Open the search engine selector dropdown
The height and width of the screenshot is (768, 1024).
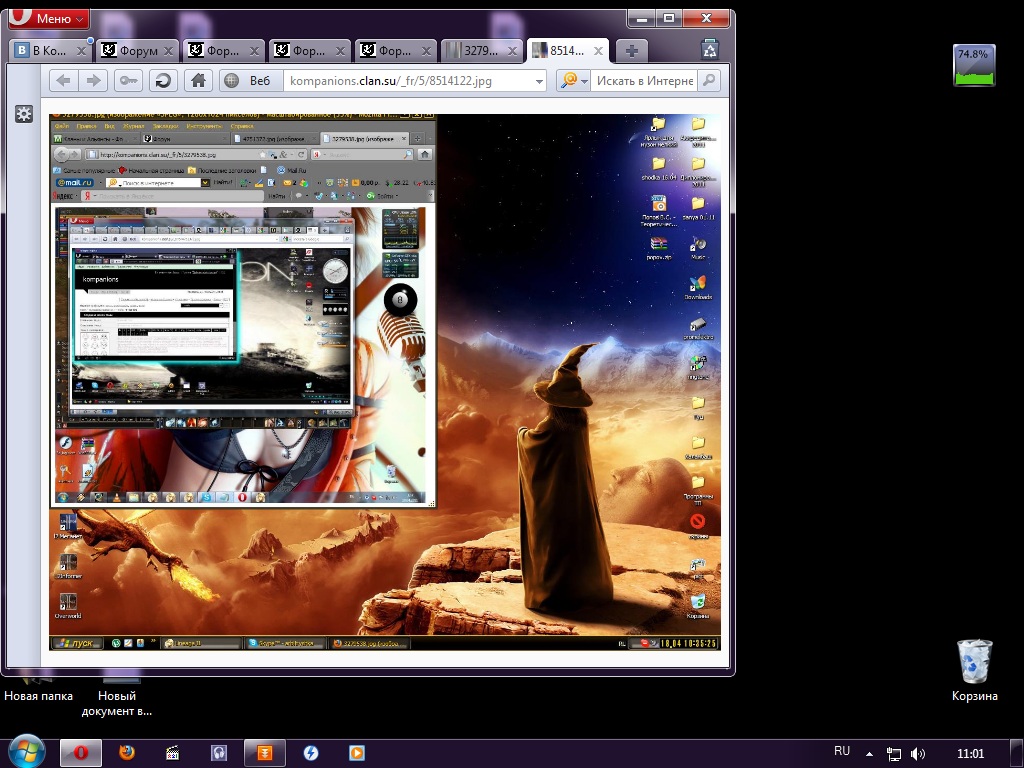(573, 80)
